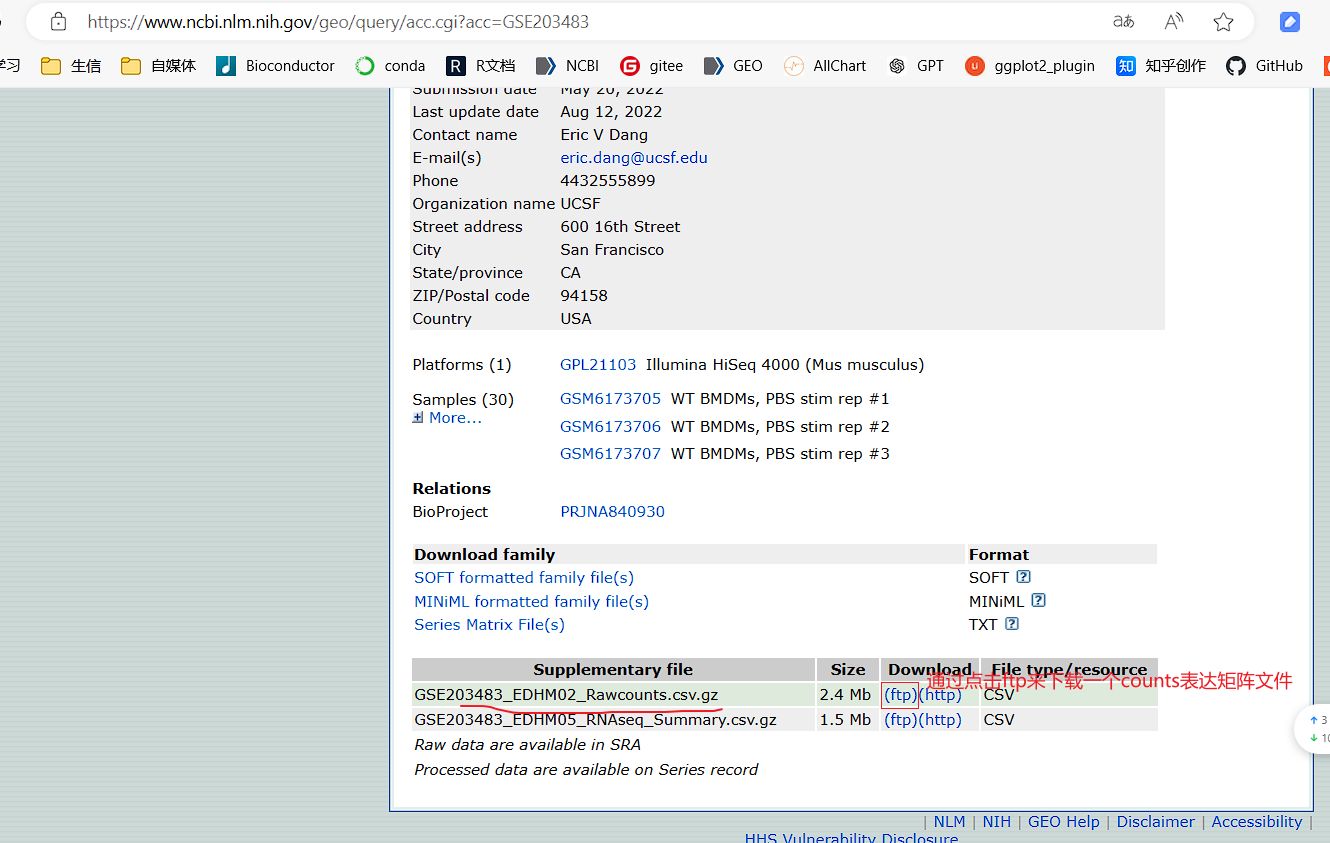Open the read aloud icon
Image resolution: width=1330 pixels, height=843 pixels.
pos(1174,21)
